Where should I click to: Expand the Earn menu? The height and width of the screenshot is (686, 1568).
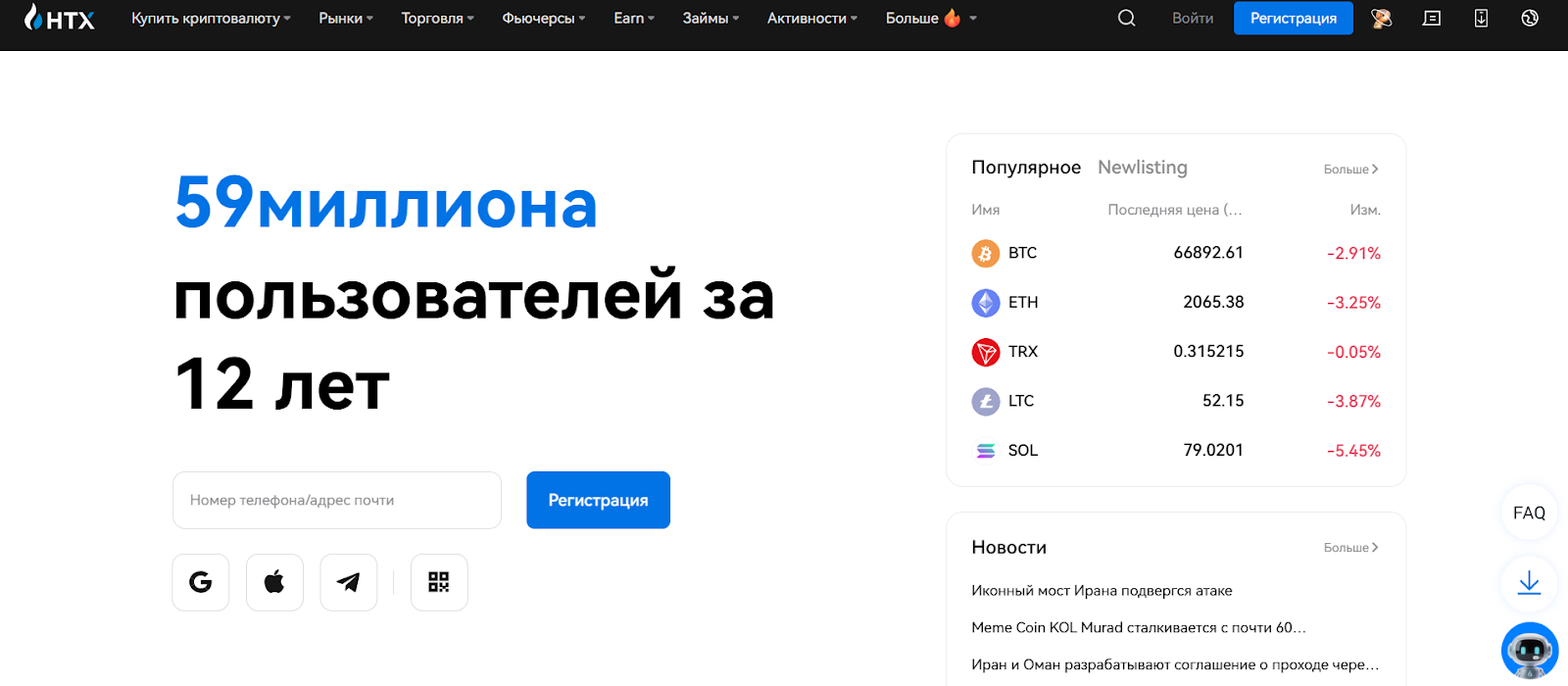click(634, 18)
